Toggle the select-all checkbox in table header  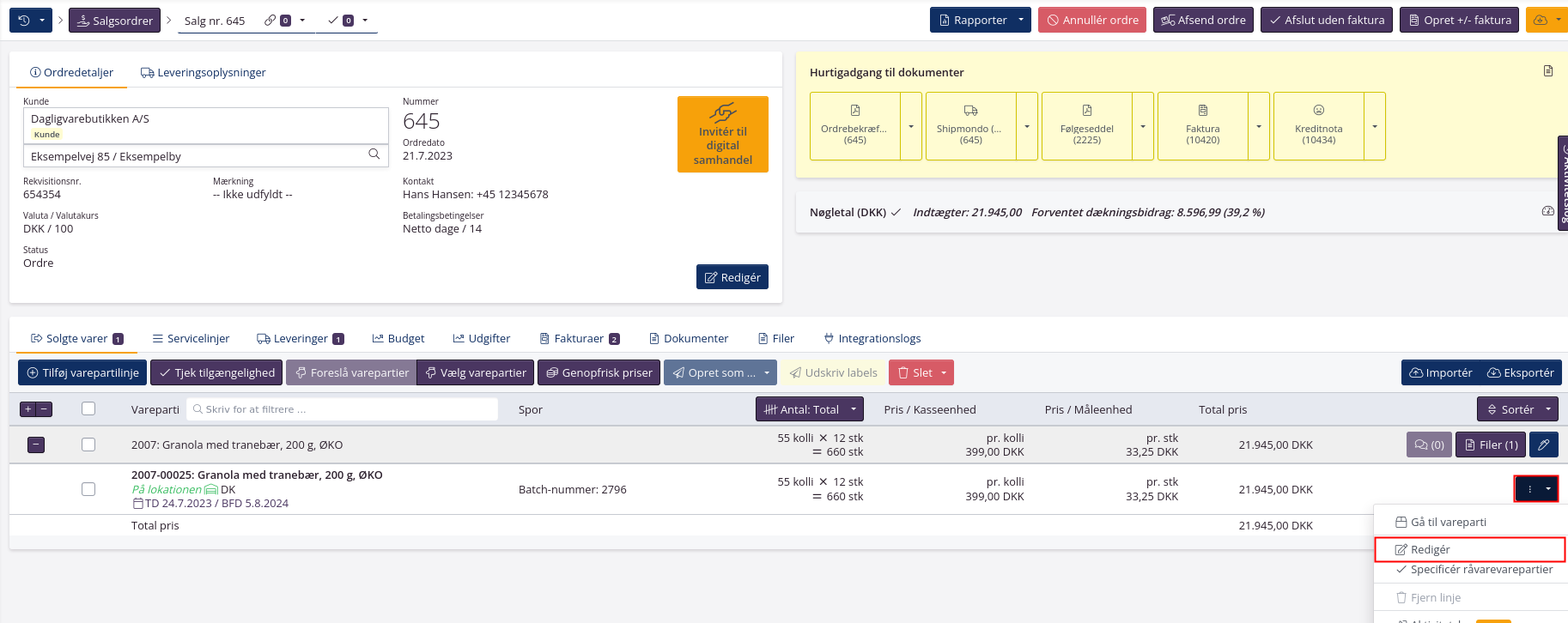click(88, 409)
